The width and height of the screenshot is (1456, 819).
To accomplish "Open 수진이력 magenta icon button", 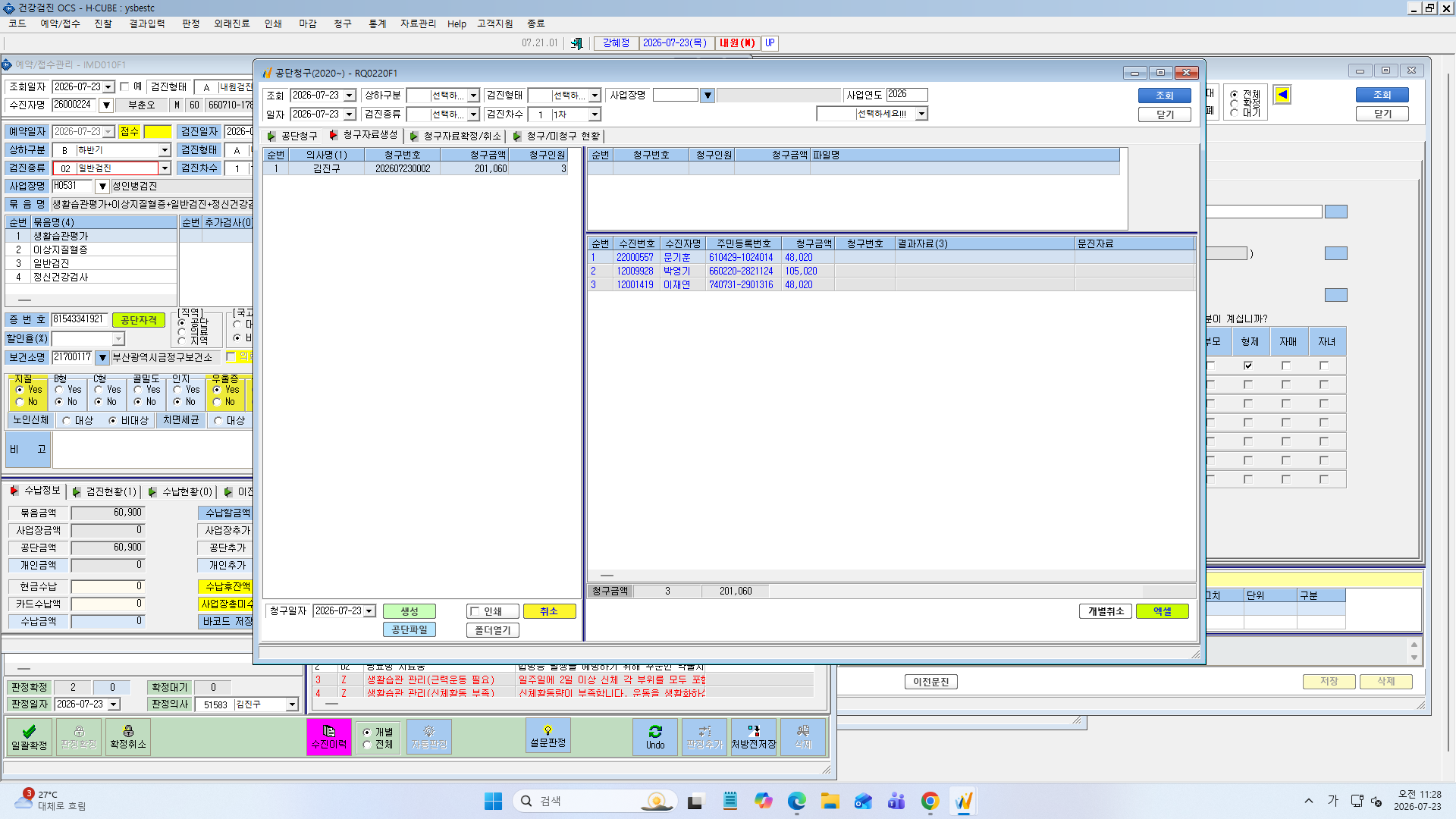I will pyautogui.click(x=329, y=736).
